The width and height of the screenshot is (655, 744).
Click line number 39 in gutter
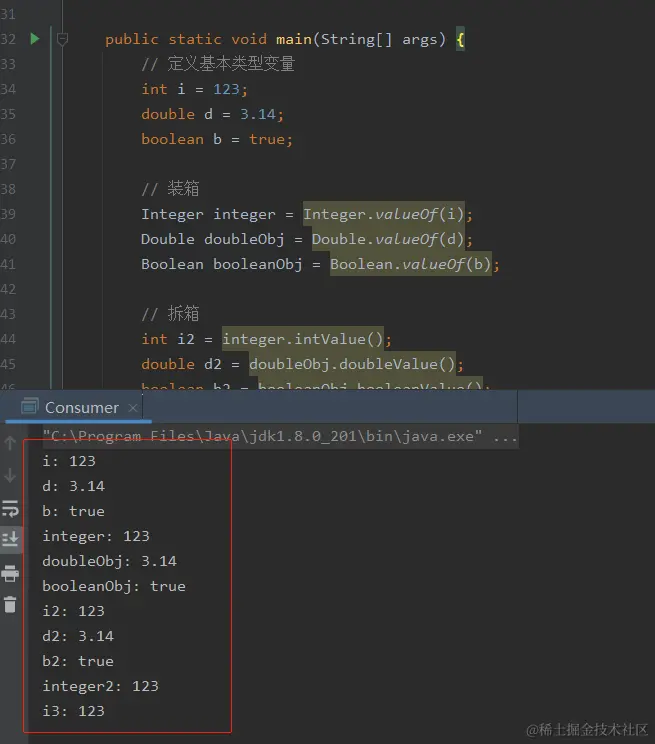click(8, 214)
